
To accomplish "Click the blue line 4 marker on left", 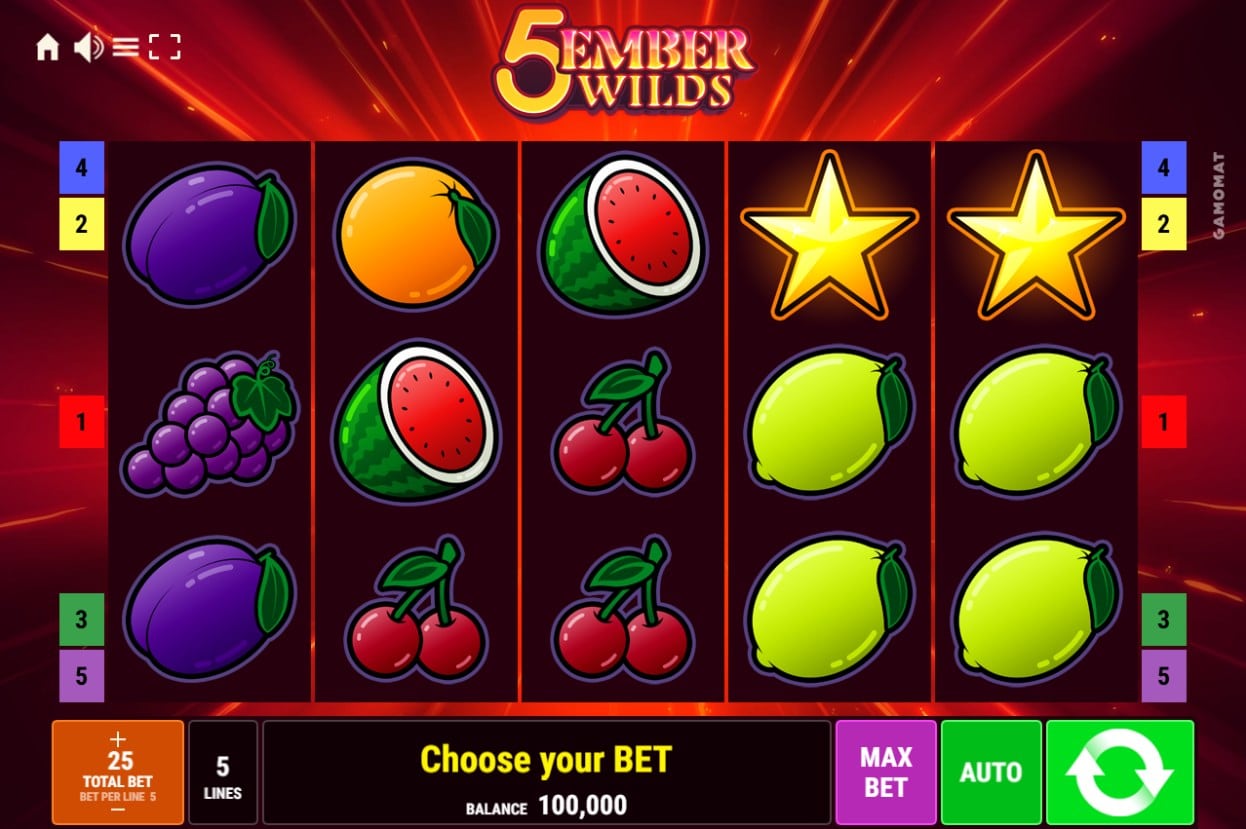I will click(x=81, y=167).
